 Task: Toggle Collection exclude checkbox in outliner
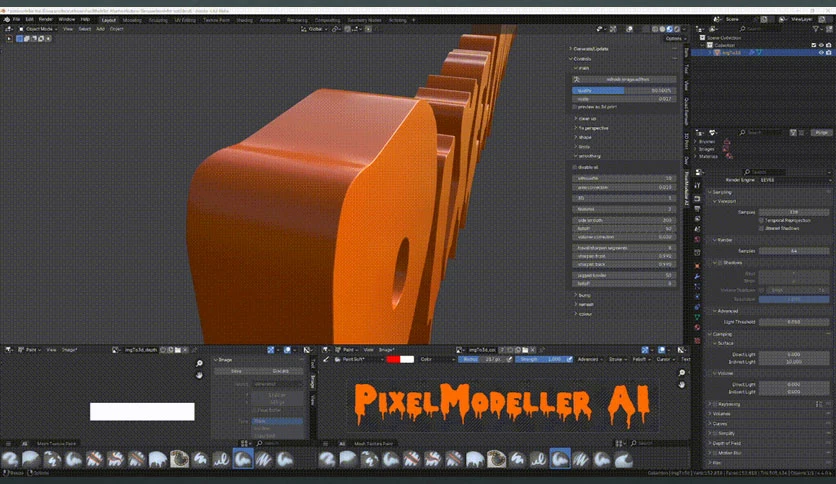814,45
